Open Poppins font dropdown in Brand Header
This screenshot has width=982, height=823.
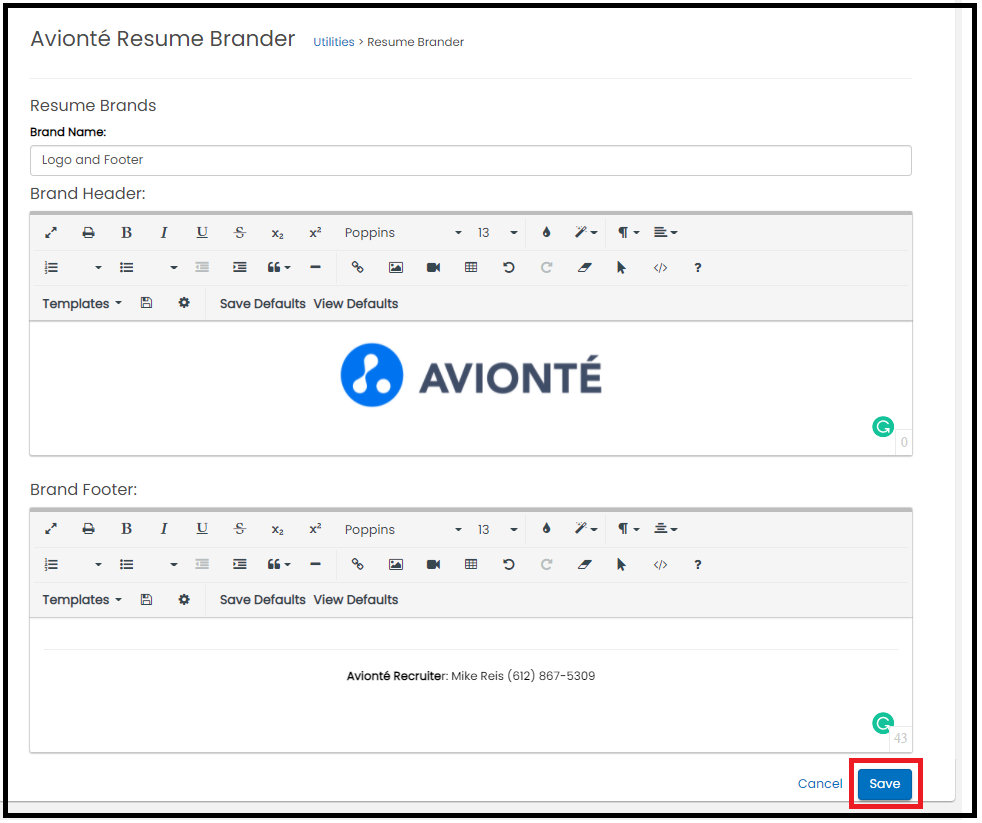point(403,233)
